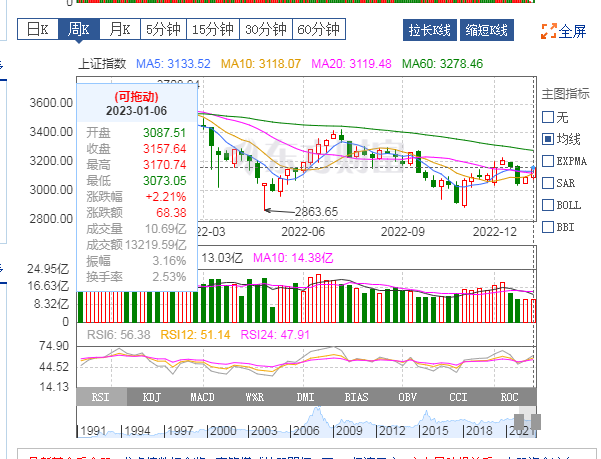Select the 周K weekly chart tab
Screen dimensions: 601x459
(79, 29)
